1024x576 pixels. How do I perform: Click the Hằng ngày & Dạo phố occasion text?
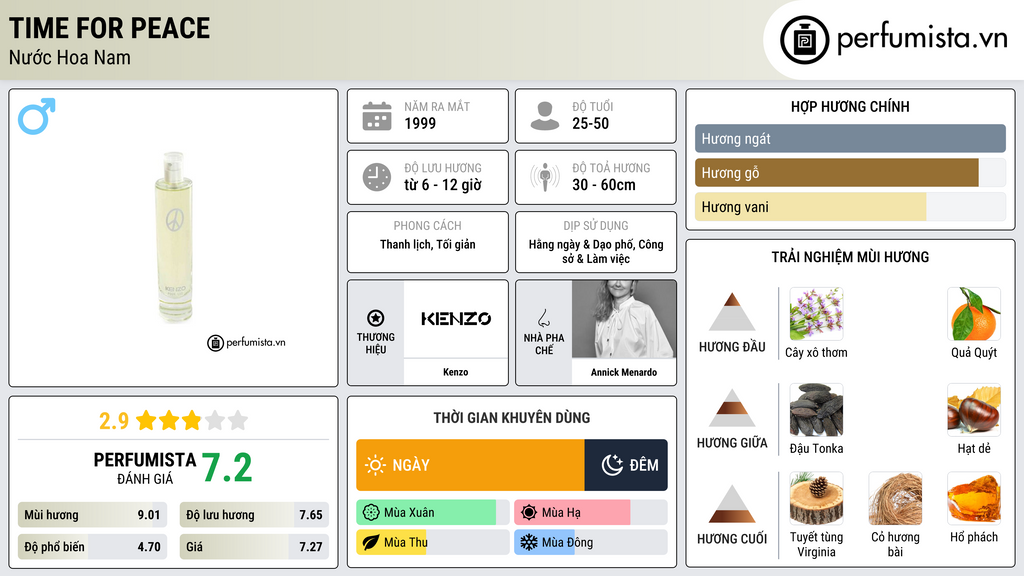click(596, 251)
